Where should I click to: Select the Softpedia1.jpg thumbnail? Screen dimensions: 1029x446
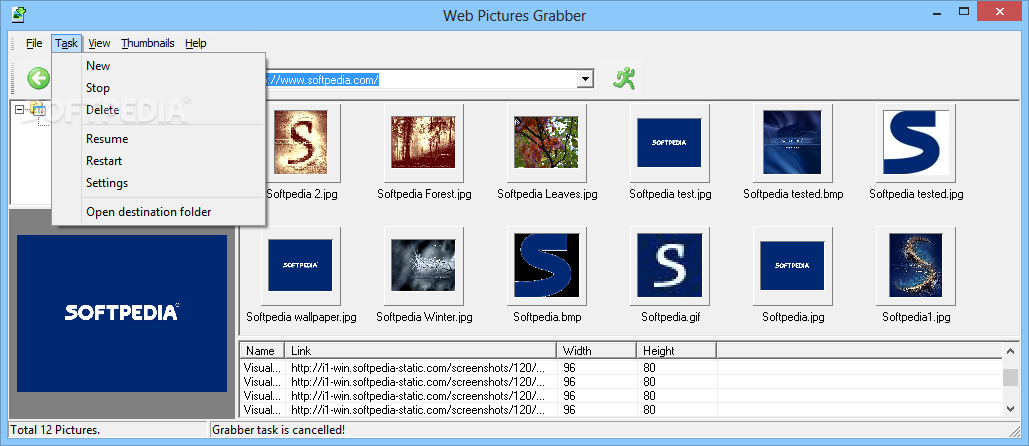tap(916, 266)
